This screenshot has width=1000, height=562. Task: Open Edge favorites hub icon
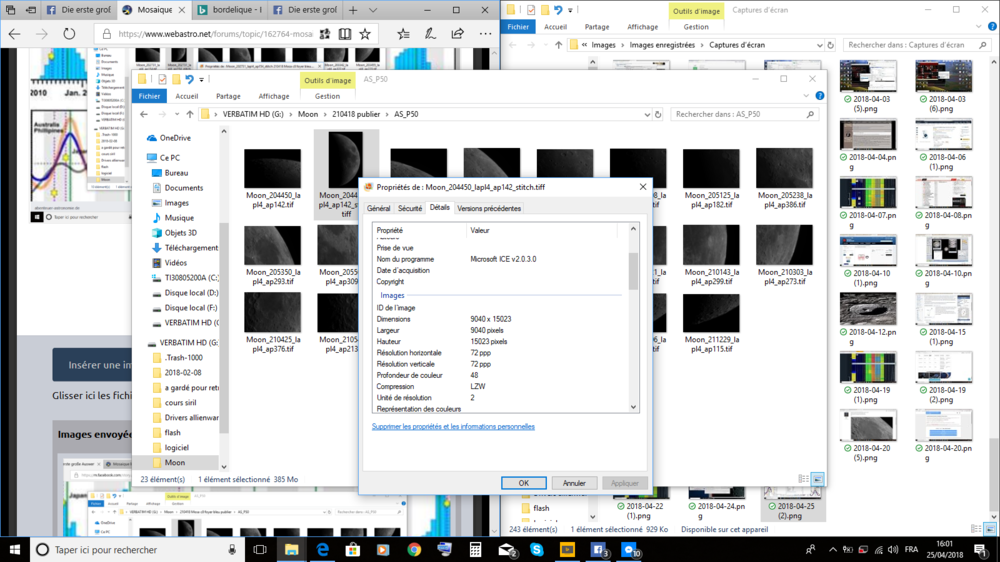tap(403, 34)
